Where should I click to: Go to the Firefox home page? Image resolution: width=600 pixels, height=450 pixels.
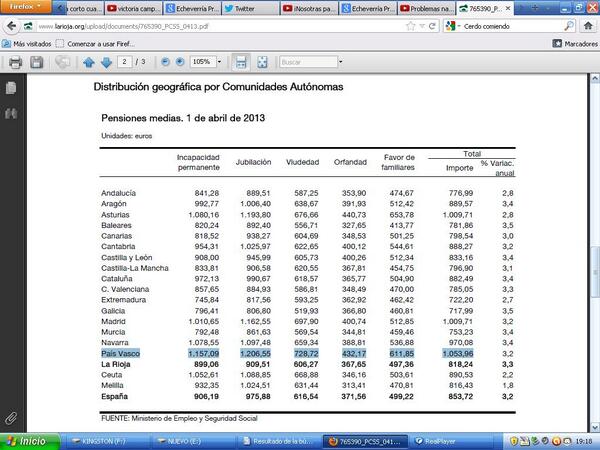click(588, 26)
